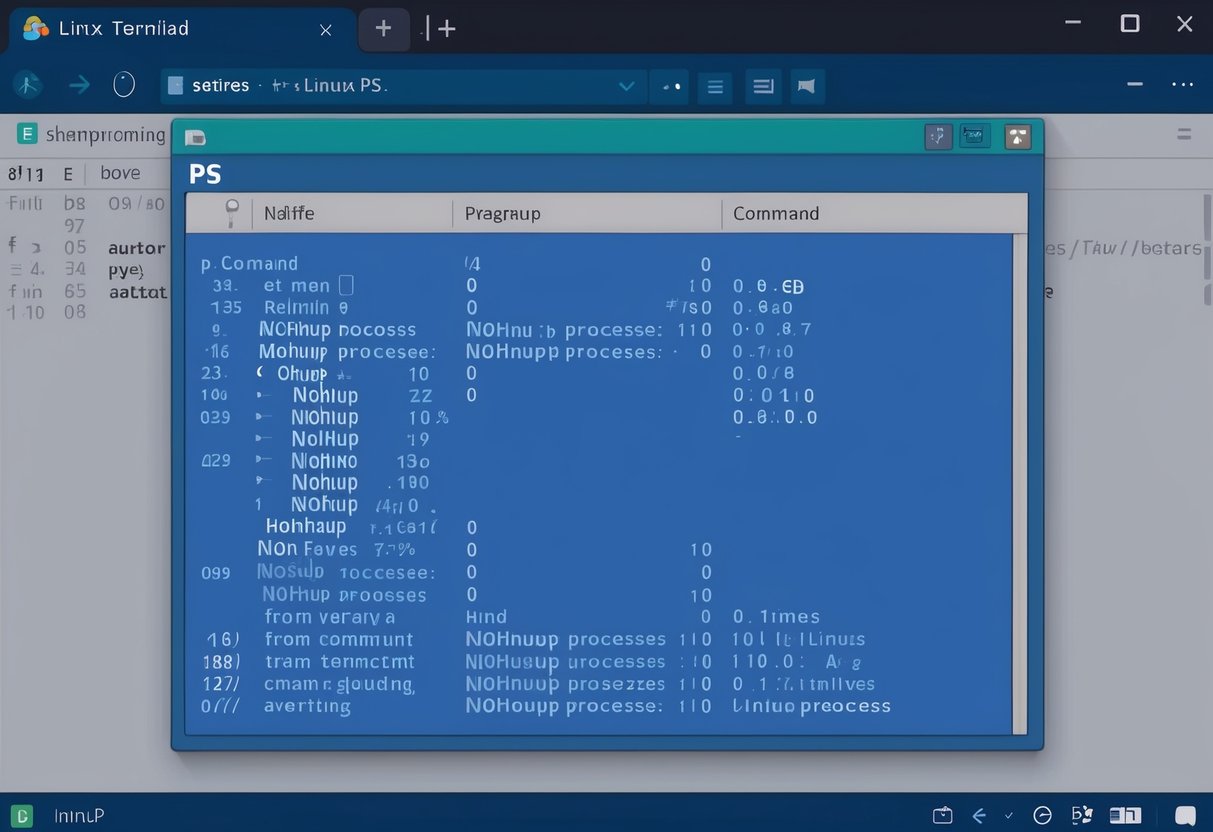Screen dimensions: 1213x832
Task: Toggle the checkmark in the status bar
Action: [1007, 815]
